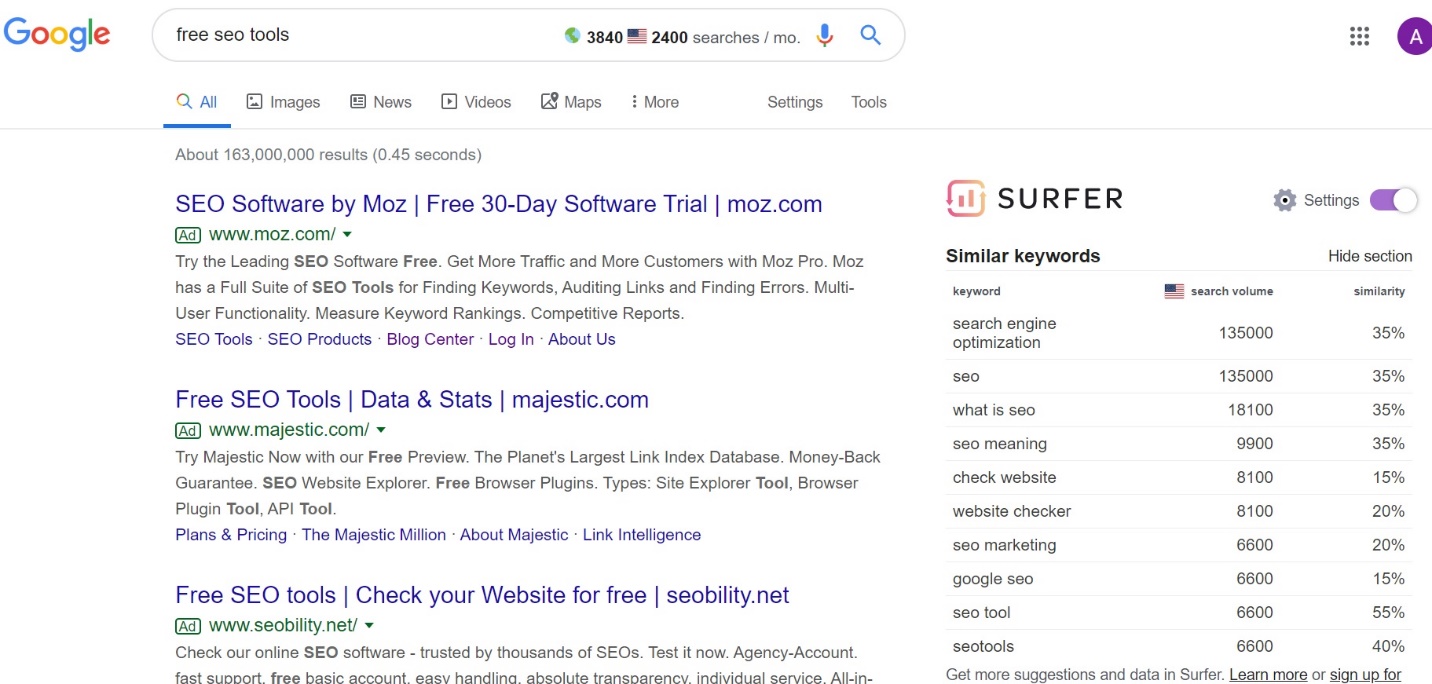The image size is (1432, 684).
Task: Click the Surfer 'Learn more' link
Action: 1268,675
